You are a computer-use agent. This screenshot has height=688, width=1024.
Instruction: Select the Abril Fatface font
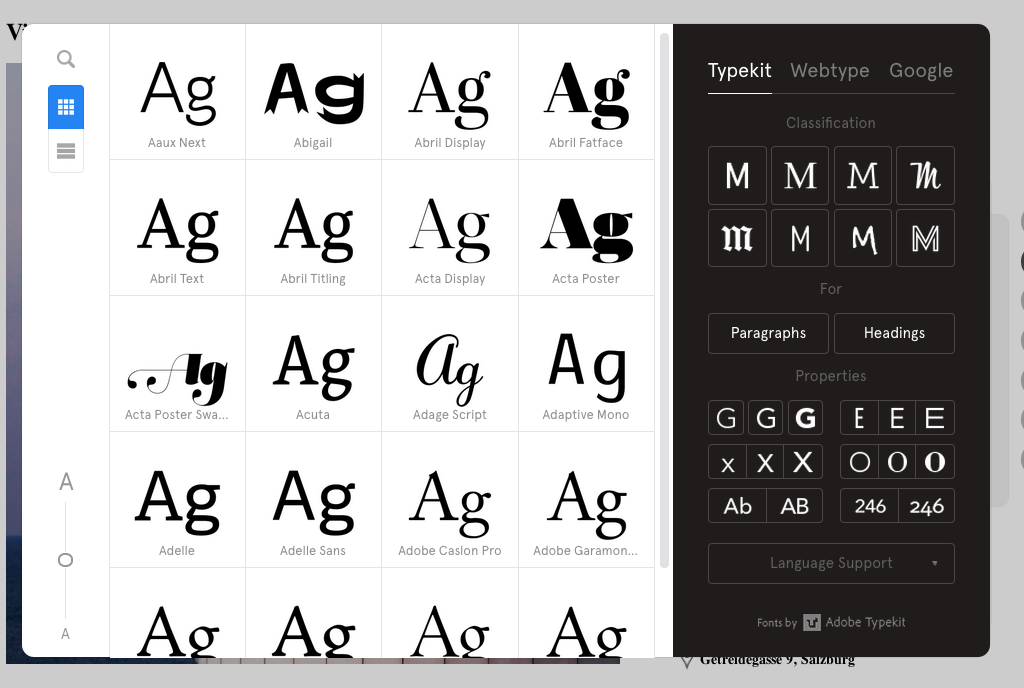tap(586, 92)
